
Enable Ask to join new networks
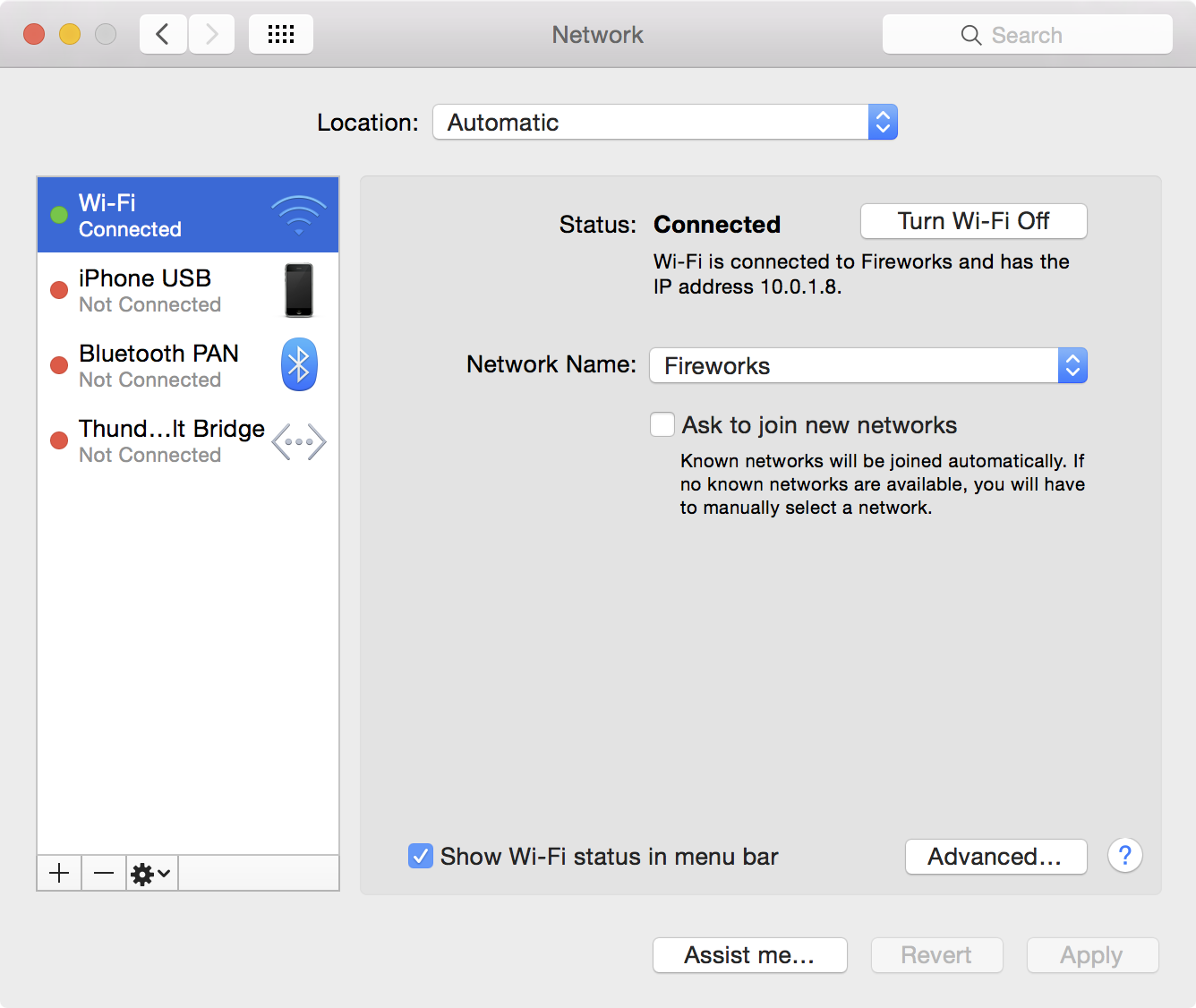tap(662, 424)
